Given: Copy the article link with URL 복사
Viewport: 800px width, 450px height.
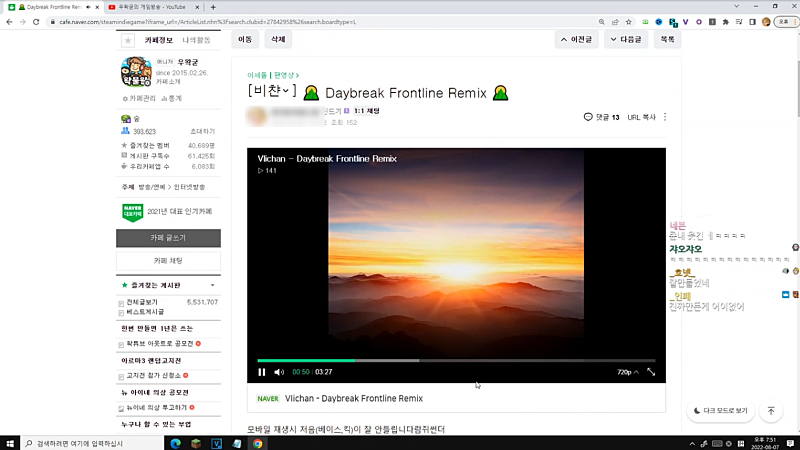Looking at the screenshot, I should 641,117.
